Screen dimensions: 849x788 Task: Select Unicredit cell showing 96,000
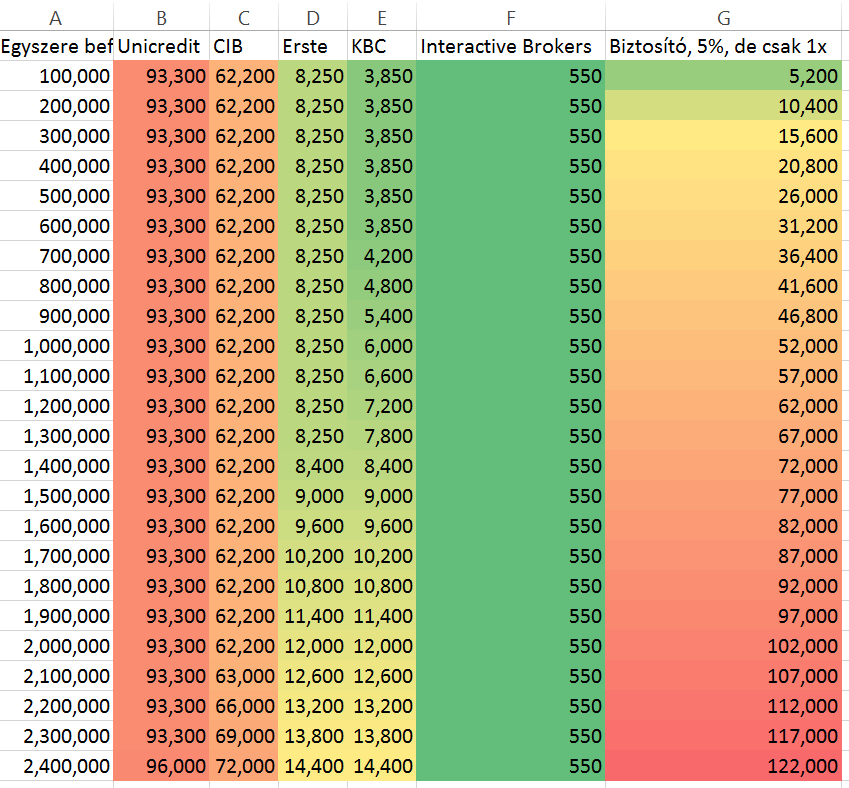pos(161,766)
